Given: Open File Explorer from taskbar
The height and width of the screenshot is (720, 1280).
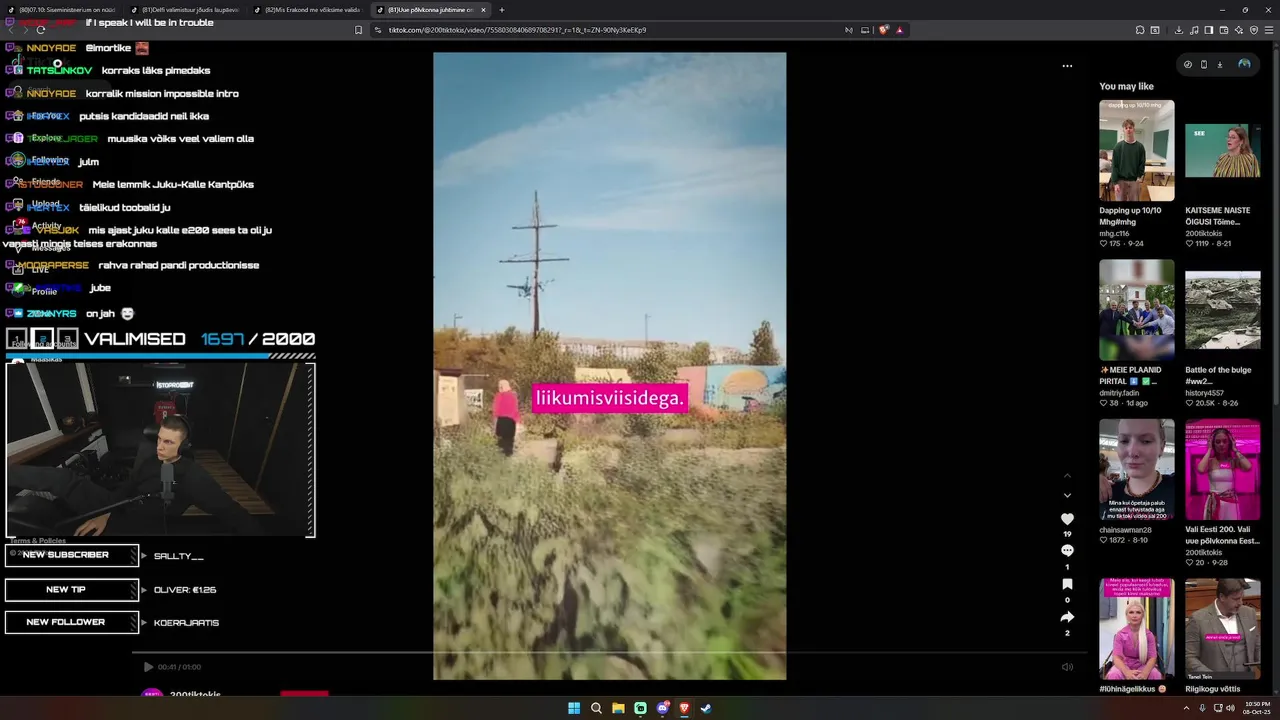Looking at the screenshot, I should tap(618, 708).
